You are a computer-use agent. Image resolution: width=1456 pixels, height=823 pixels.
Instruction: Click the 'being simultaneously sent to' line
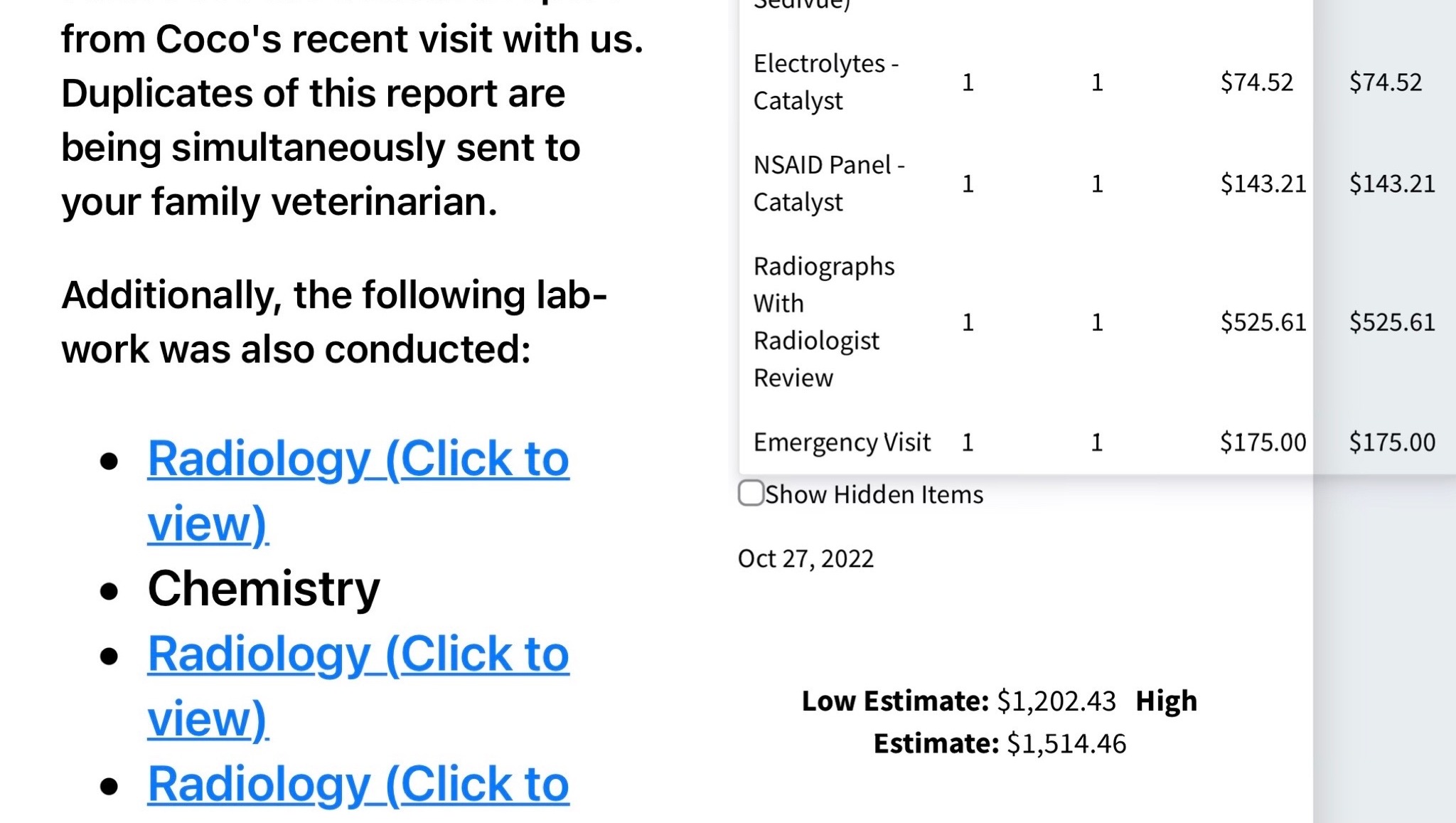click(x=321, y=148)
